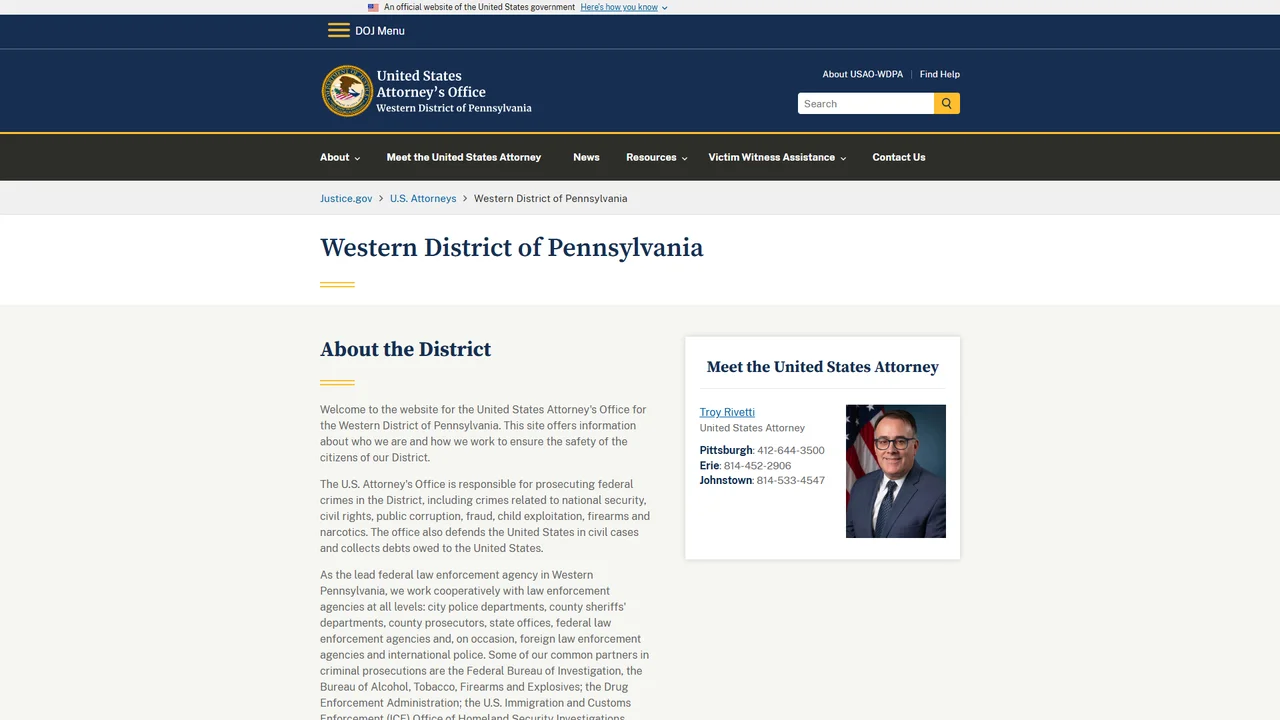1280x720 pixels.
Task: Open the About USAO-WDPA link
Action: pos(863,74)
